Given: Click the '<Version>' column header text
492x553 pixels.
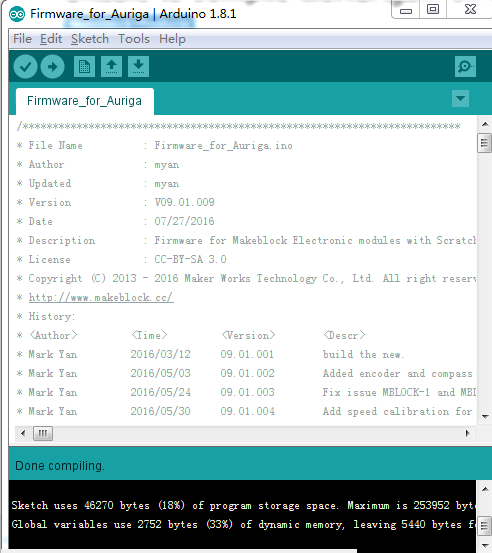Looking at the screenshot, I should pyautogui.click(x=248, y=335).
